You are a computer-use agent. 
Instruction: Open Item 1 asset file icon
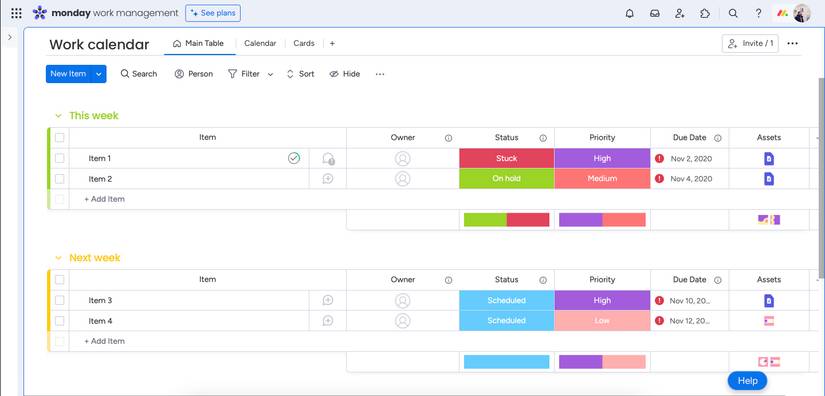click(x=769, y=158)
